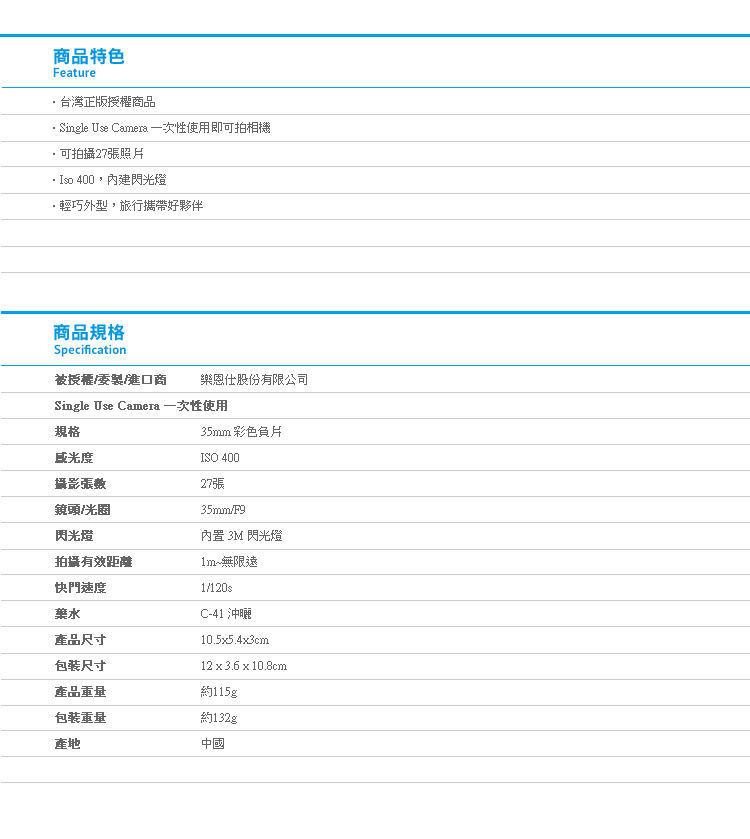
Task: Click the Iso 400 內建閃光燈 feature line
Action: (112, 180)
